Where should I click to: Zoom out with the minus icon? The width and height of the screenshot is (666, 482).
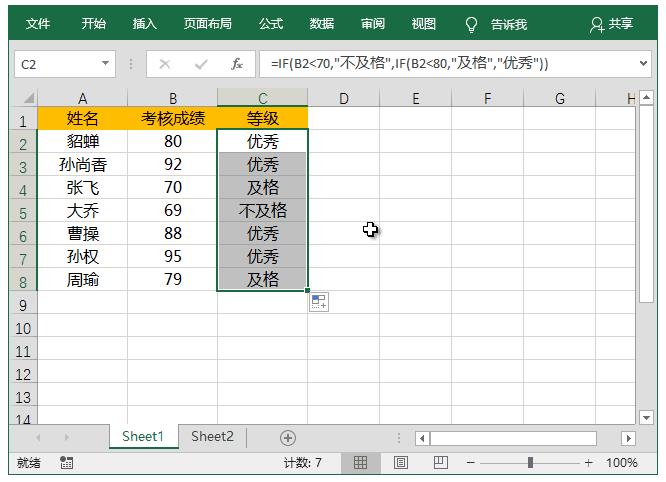pos(471,462)
